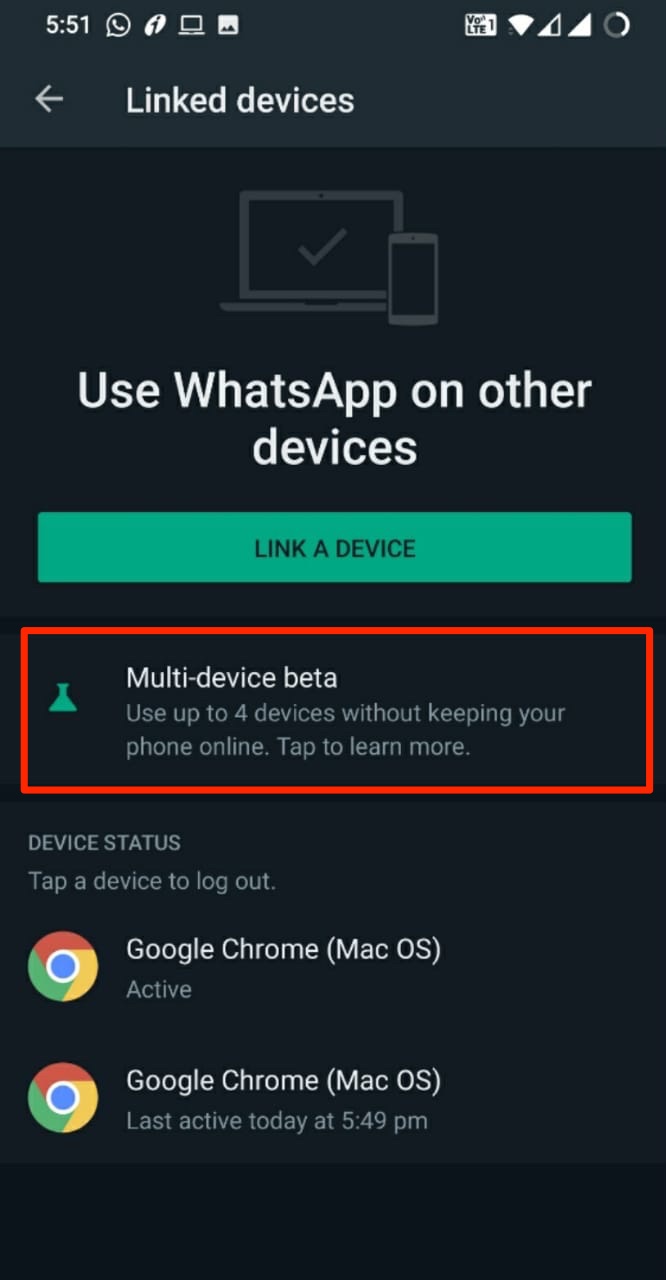Tap the Chrome icon of the 5:49 pm device
666x1280 pixels.
(x=63, y=1098)
